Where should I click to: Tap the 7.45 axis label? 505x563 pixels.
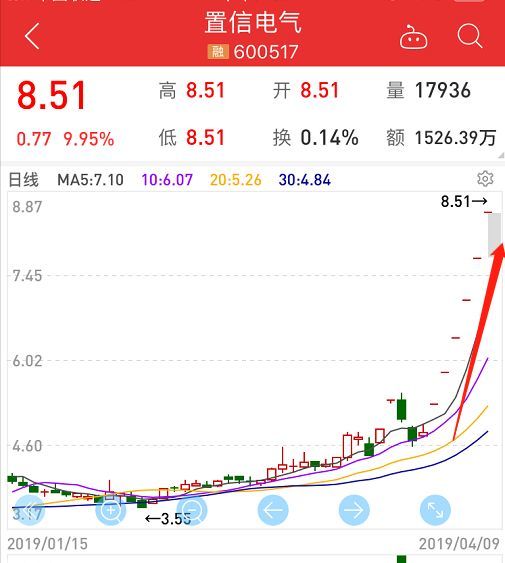[27, 276]
